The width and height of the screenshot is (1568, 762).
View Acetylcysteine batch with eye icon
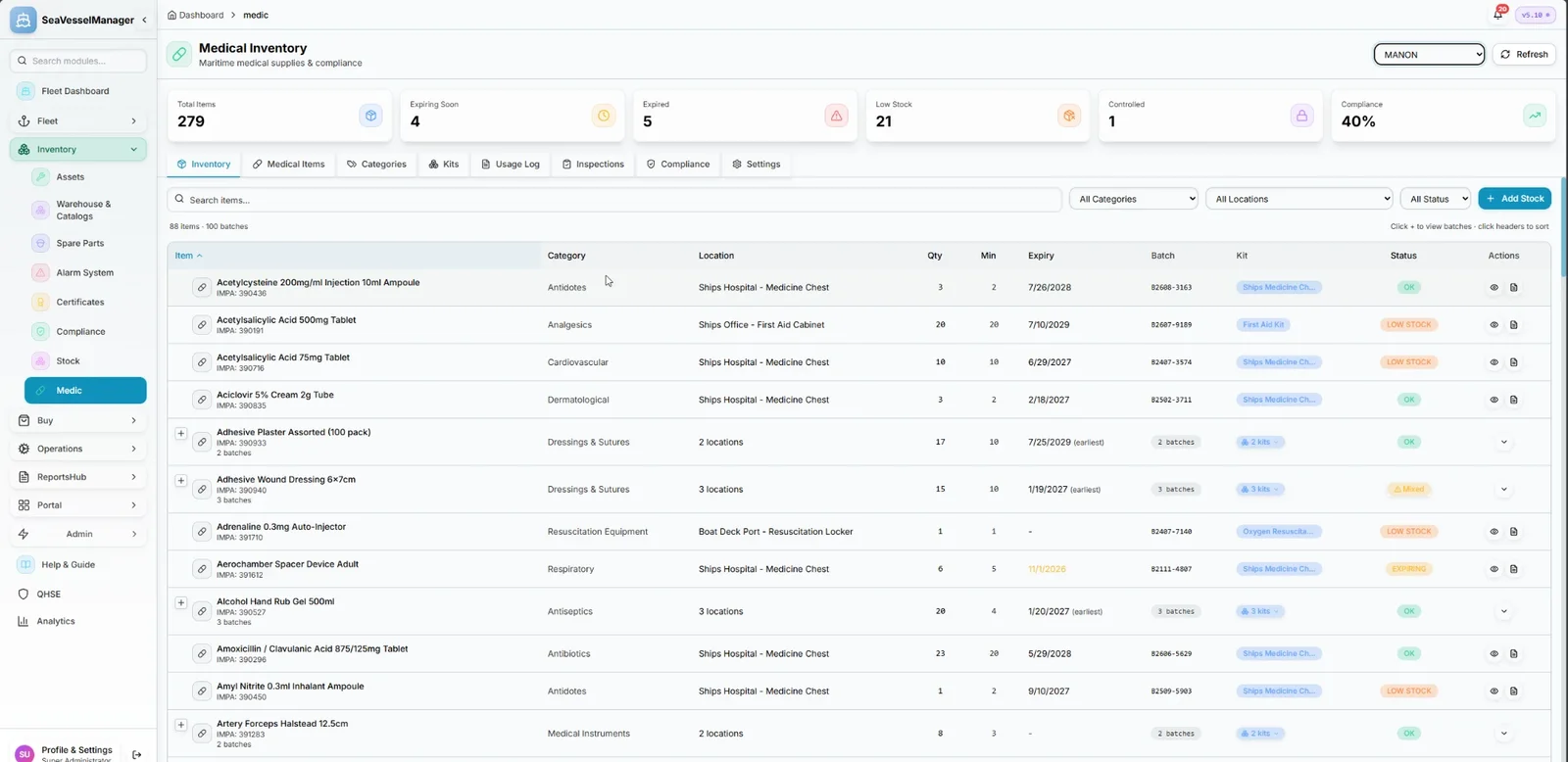coord(1494,288)
